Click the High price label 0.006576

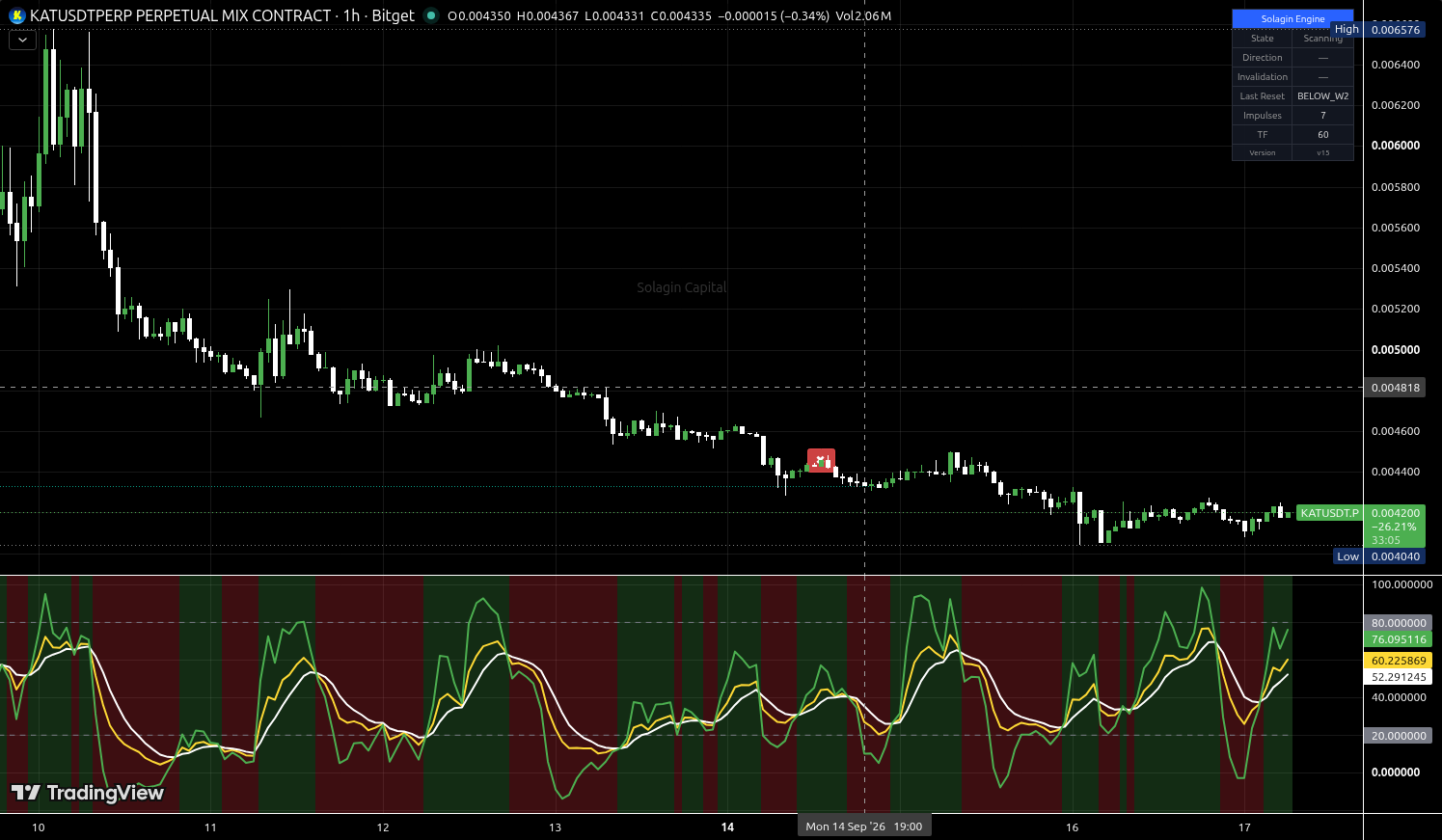tap(1395, 30)
